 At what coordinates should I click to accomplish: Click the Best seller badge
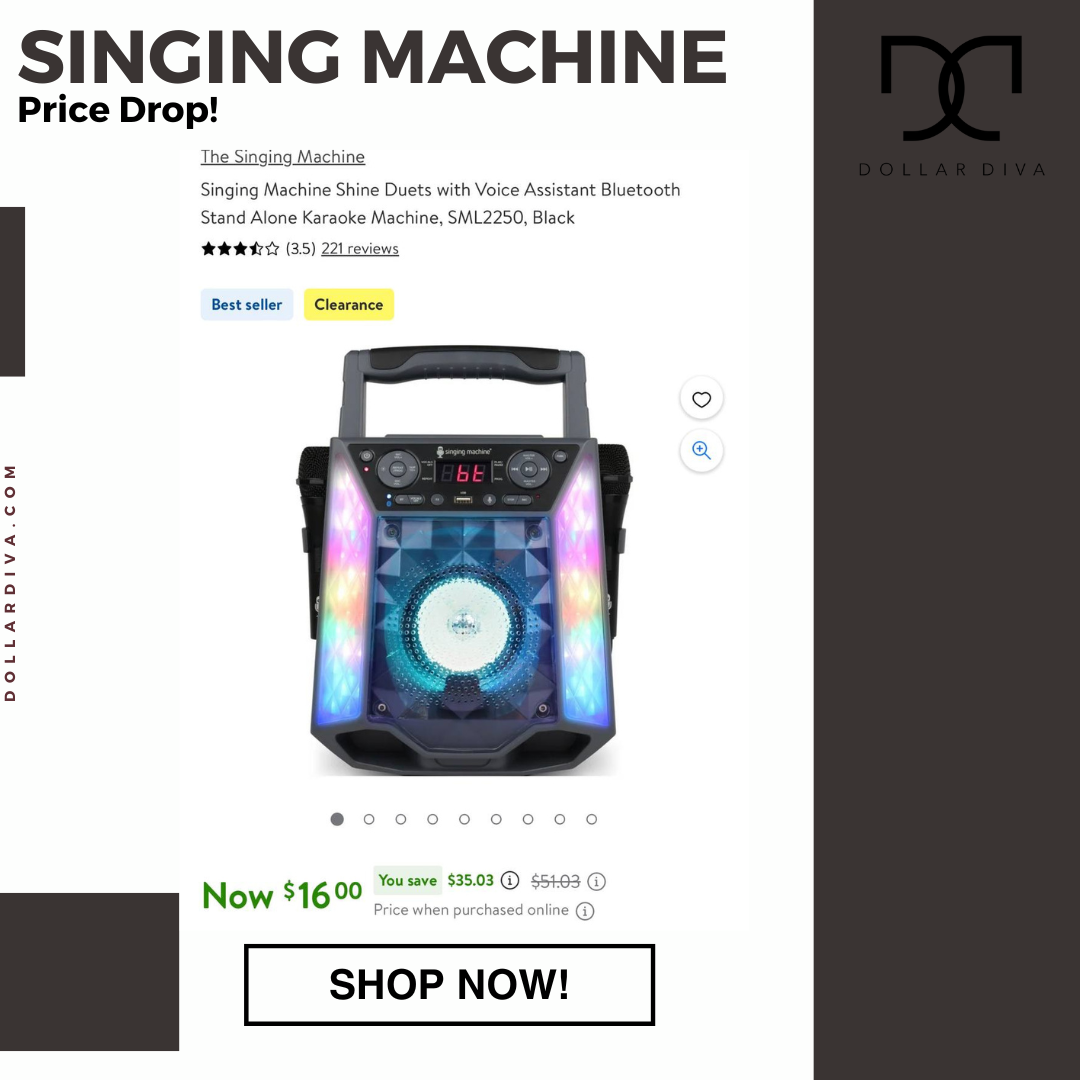(247, 304)
